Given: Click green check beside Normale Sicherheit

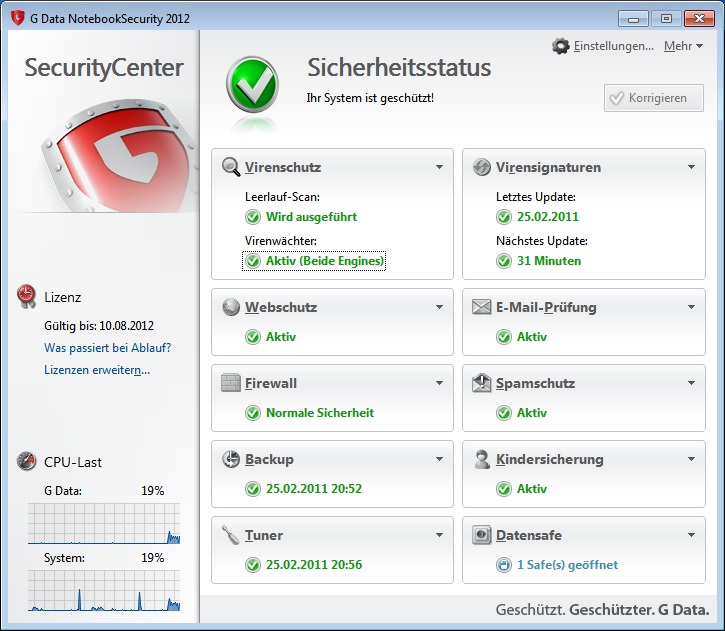Looking at the screenshot, I should click(x=253, y=412).
